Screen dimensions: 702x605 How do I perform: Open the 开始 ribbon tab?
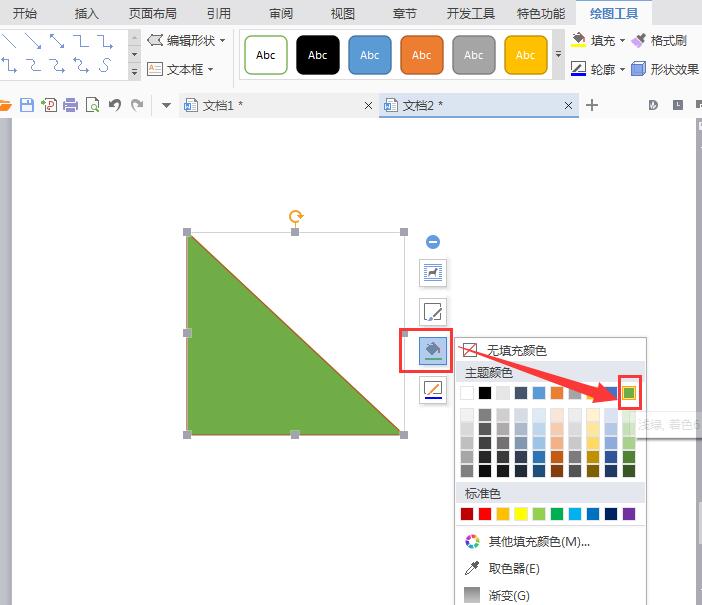tap(25, 13)
